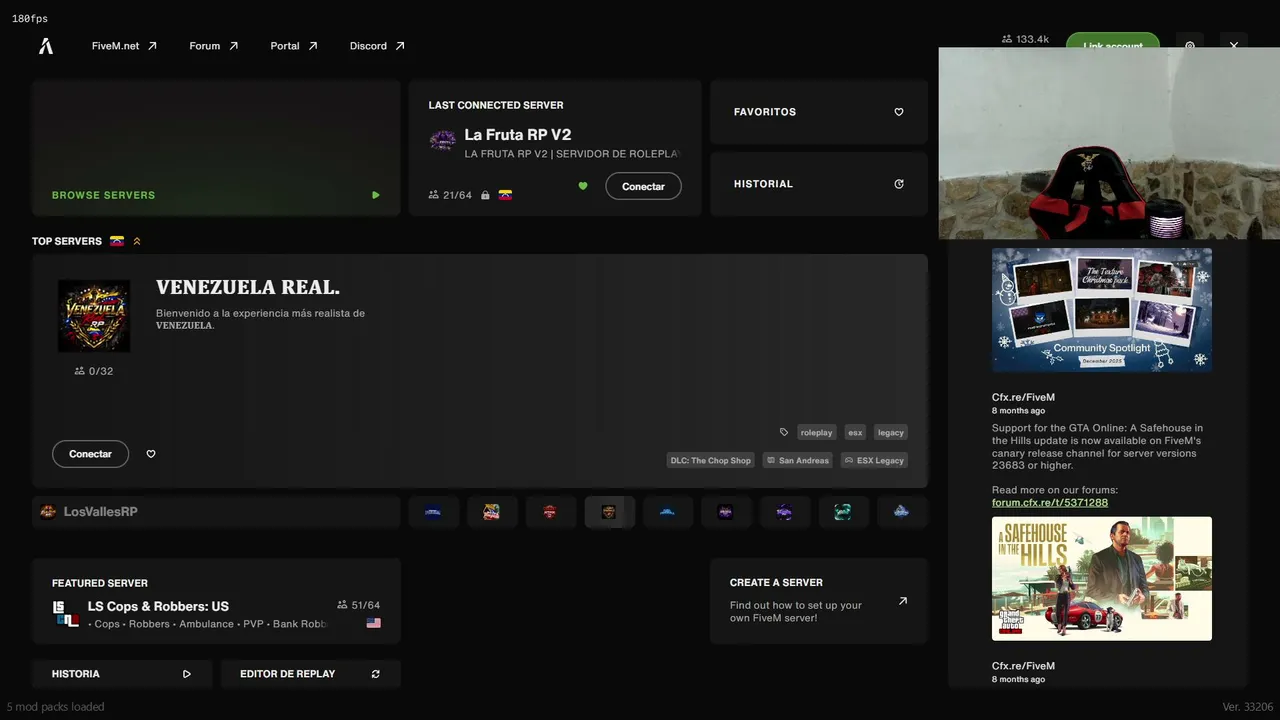Open the Favoritos list
The width and height of the screenshot is (1280, 720).
tap(819, 112)
